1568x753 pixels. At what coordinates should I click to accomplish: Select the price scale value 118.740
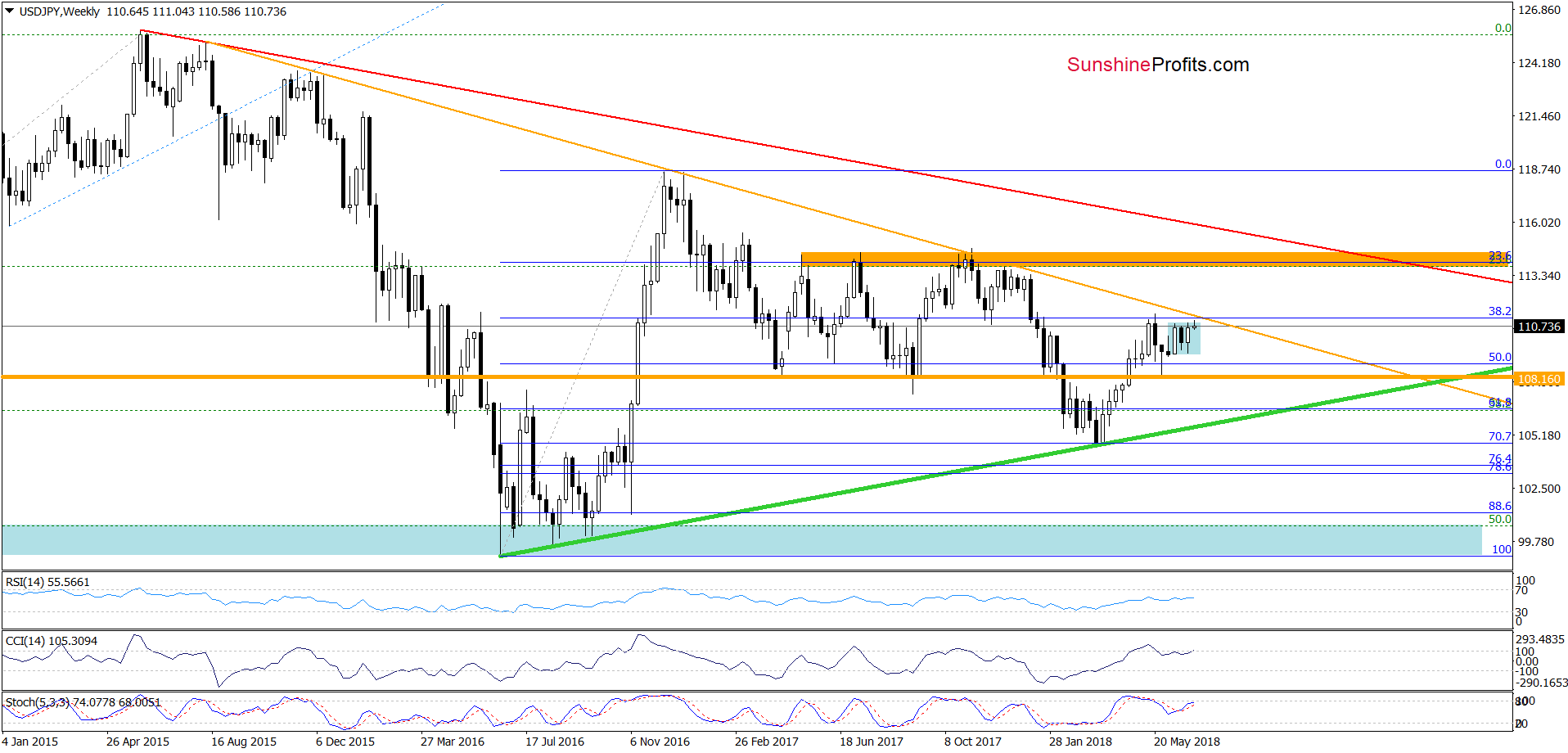pos(1539,169)
